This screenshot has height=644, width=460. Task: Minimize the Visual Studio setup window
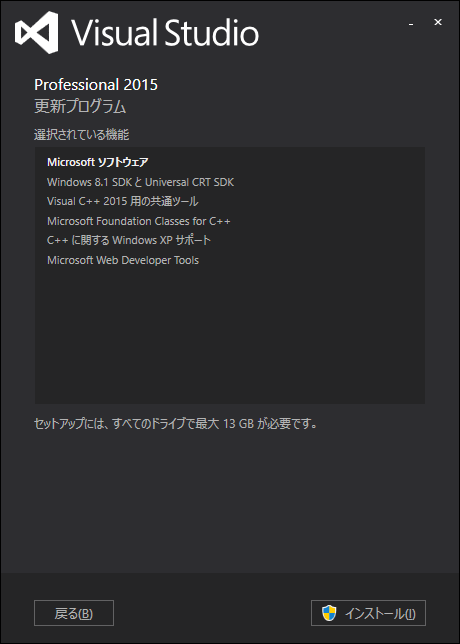click(411, 24)
